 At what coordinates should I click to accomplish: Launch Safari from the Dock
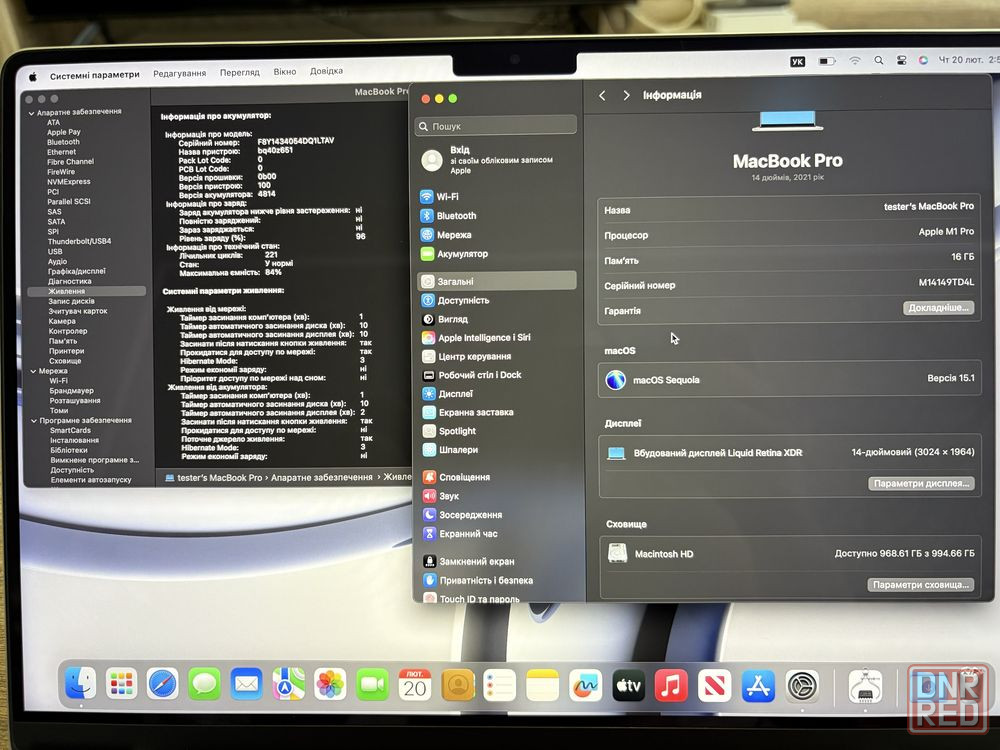[x=163, y=685]
